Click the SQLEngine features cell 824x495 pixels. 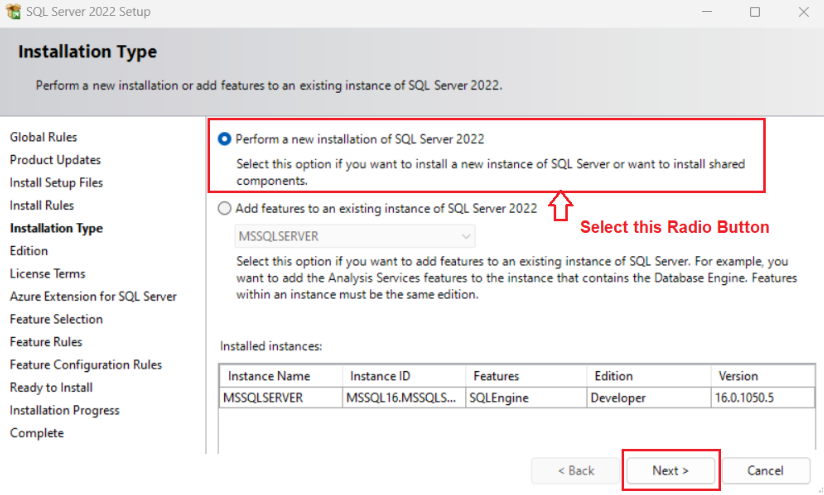(526, 398)
